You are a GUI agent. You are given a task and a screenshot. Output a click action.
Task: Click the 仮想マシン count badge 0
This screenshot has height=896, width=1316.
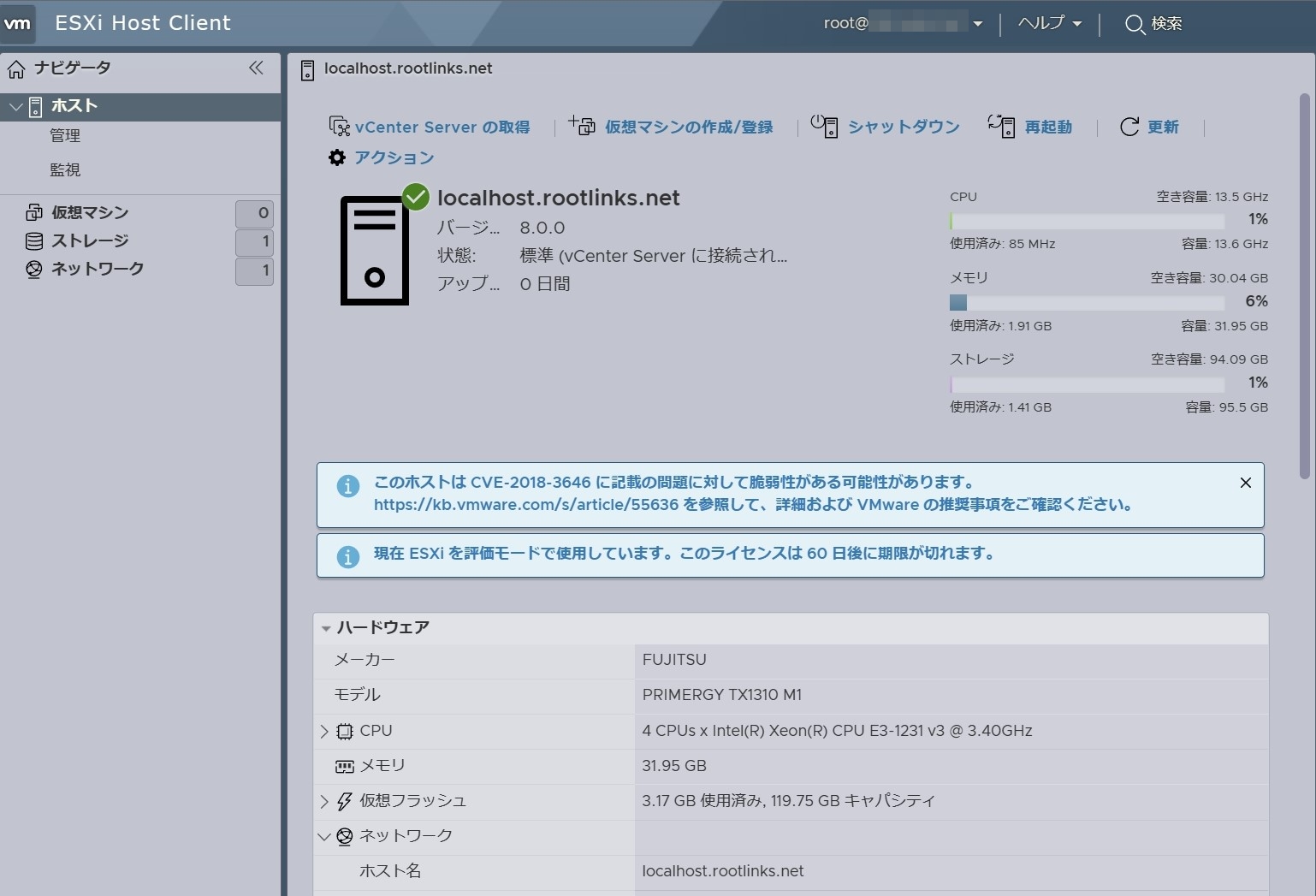(x=254, y=213)
